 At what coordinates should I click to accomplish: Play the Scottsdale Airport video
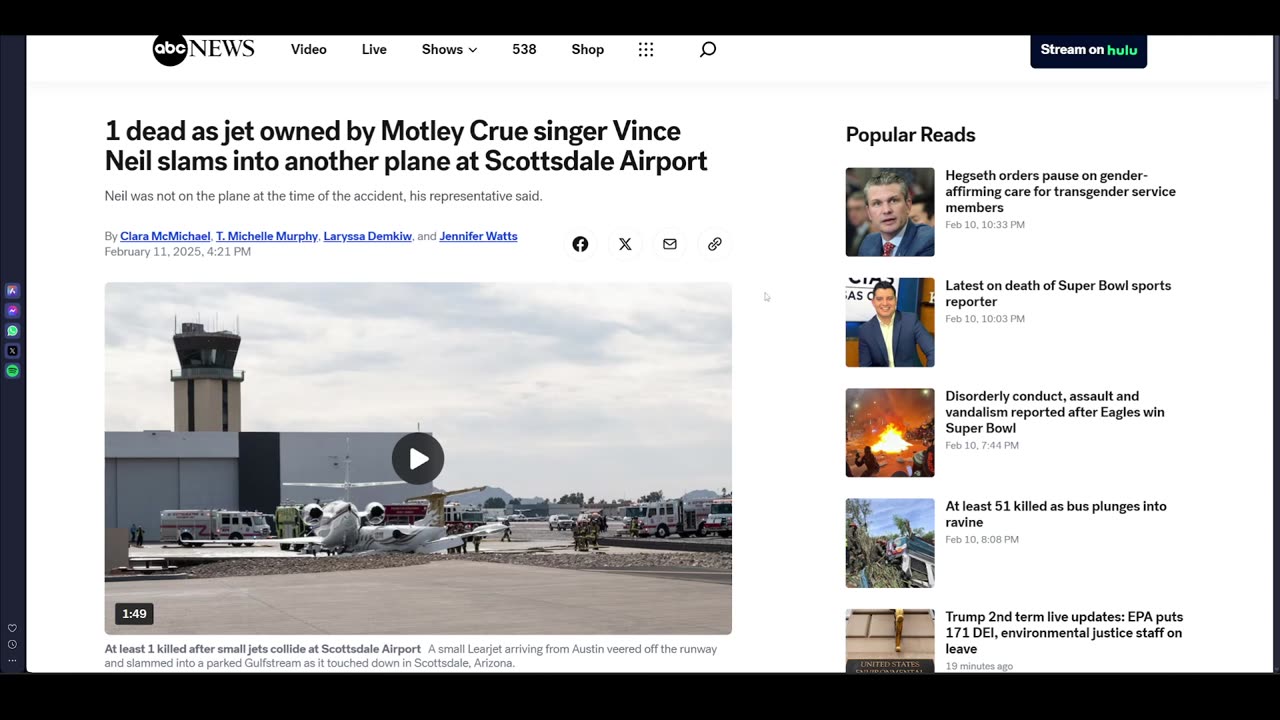coord(418,459)
